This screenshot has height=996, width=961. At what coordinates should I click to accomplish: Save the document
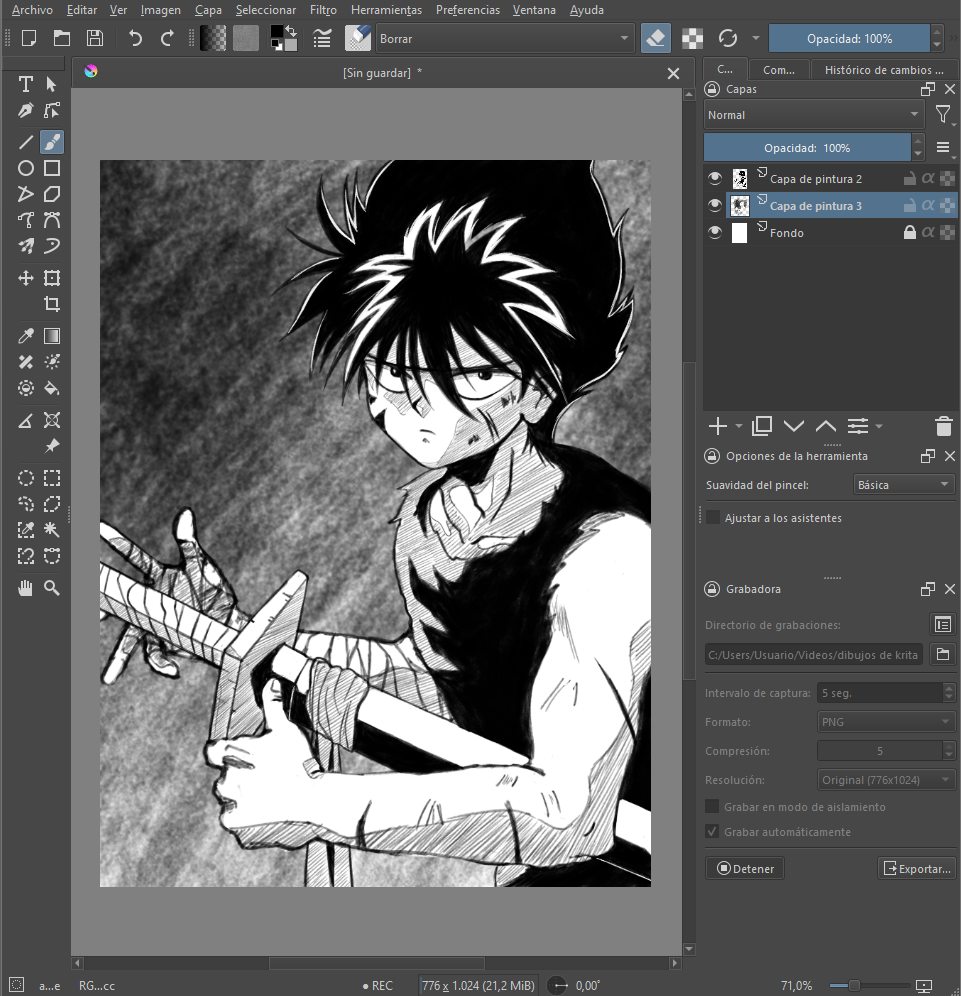tap(95, 39)
